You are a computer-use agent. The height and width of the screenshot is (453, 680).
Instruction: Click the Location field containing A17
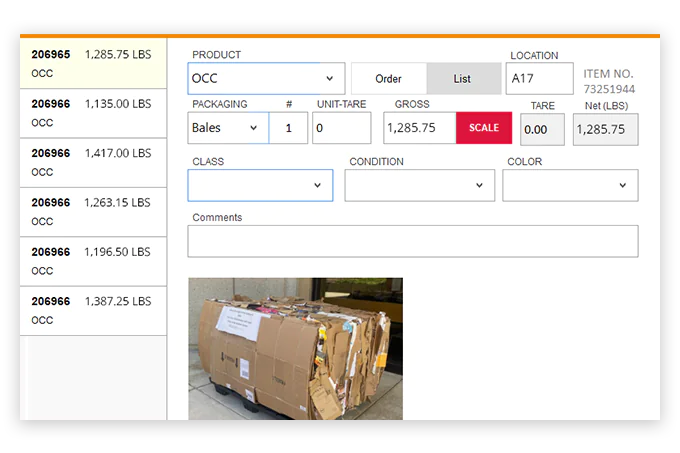[x=539, y=79]
